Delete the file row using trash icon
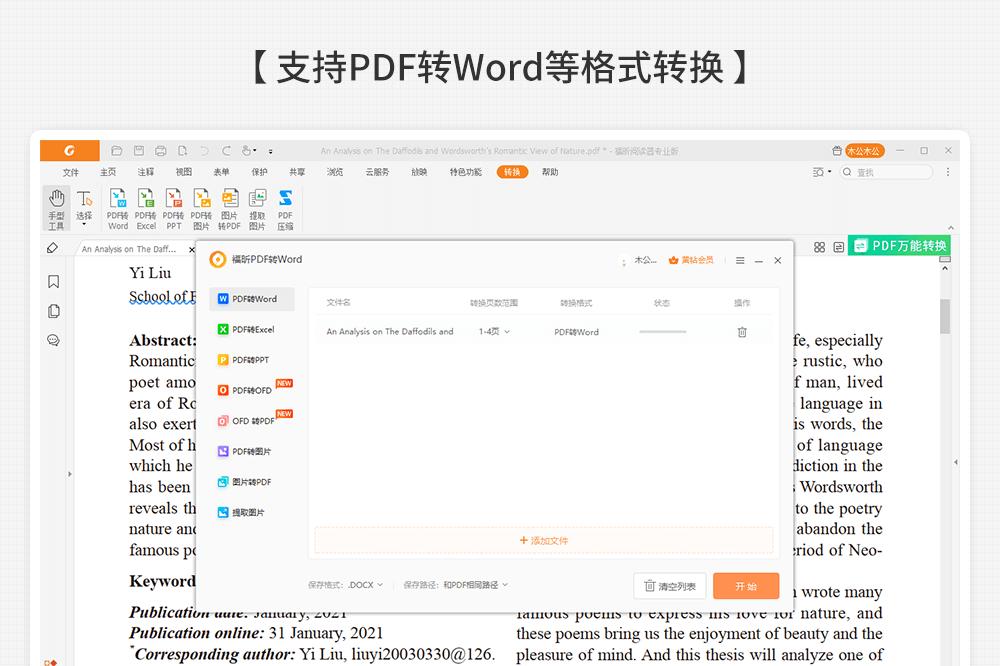Image resolution: width=1000 pixels, height=666 pixels. [x=742, y=332]
